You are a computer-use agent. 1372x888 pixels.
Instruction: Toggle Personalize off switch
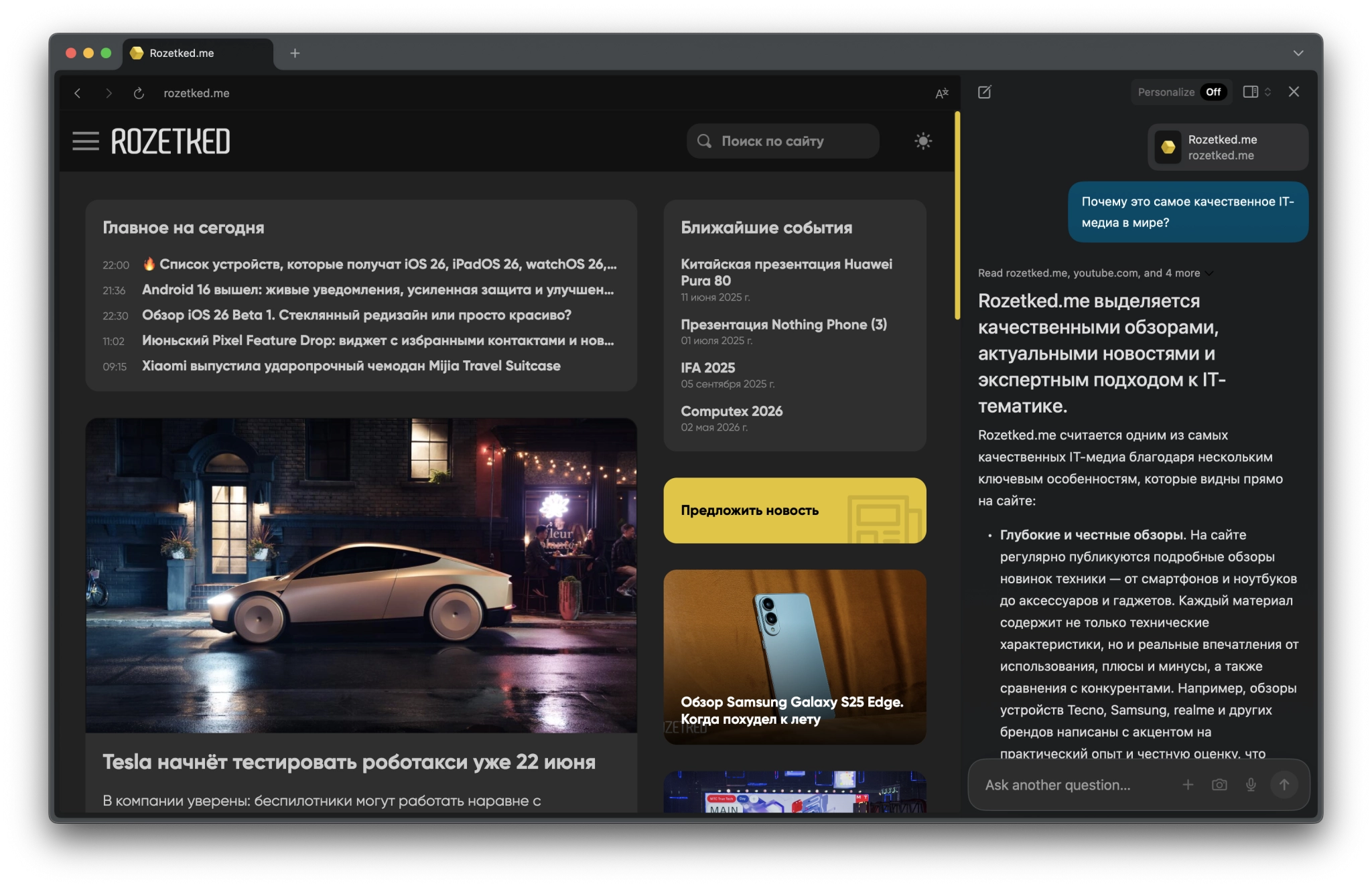click(x=1213, y=92)
